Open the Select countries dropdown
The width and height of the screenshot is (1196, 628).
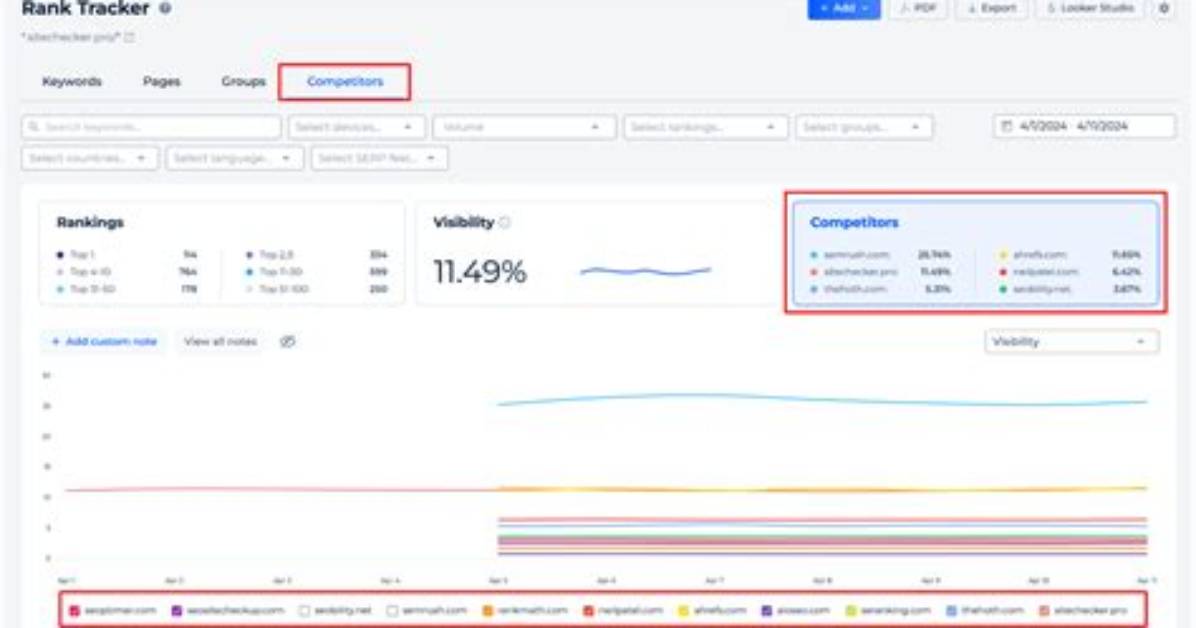pos(90,158)
